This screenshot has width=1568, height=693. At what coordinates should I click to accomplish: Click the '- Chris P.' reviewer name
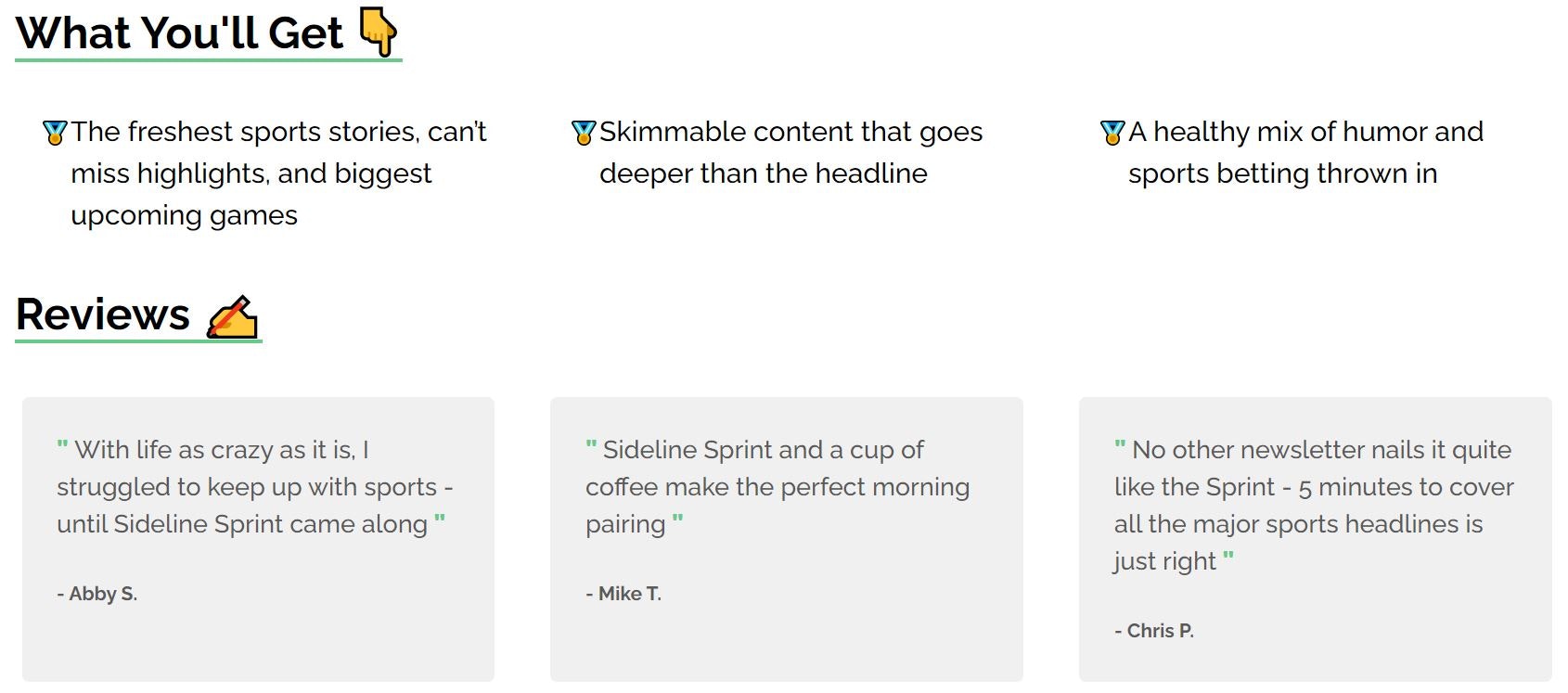coord(1154,631)
